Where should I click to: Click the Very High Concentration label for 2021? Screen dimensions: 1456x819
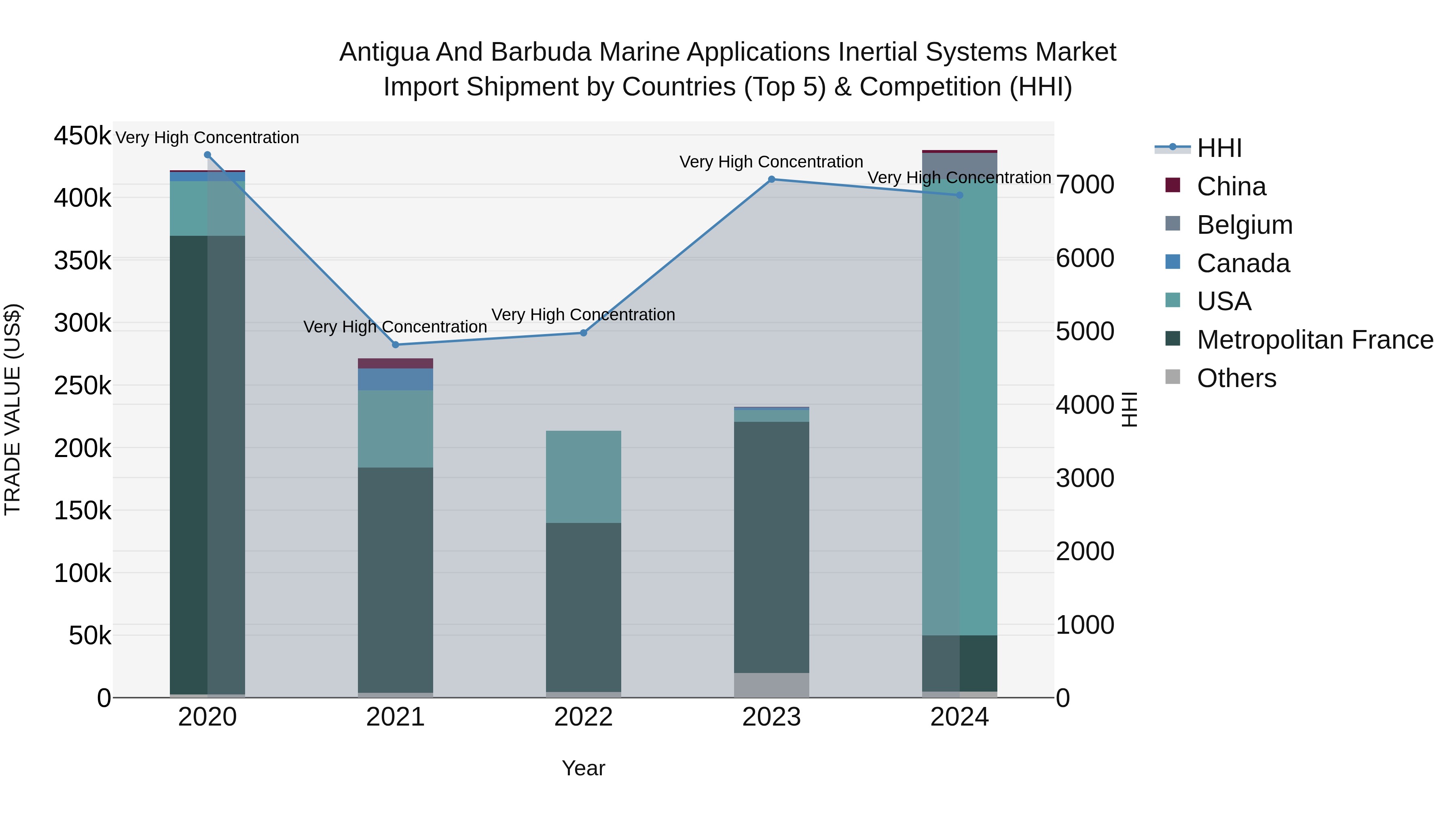click(x=395, y=327)
